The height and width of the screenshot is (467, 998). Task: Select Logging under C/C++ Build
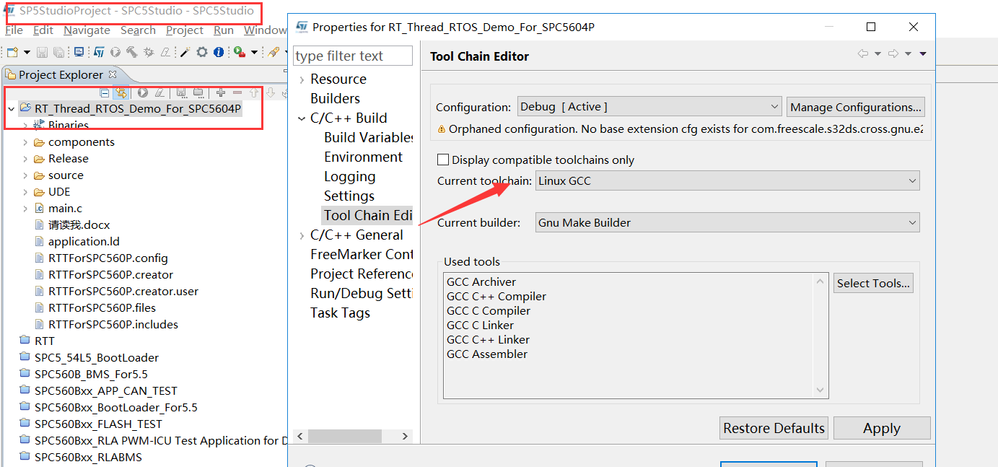(x=349, y=177)
